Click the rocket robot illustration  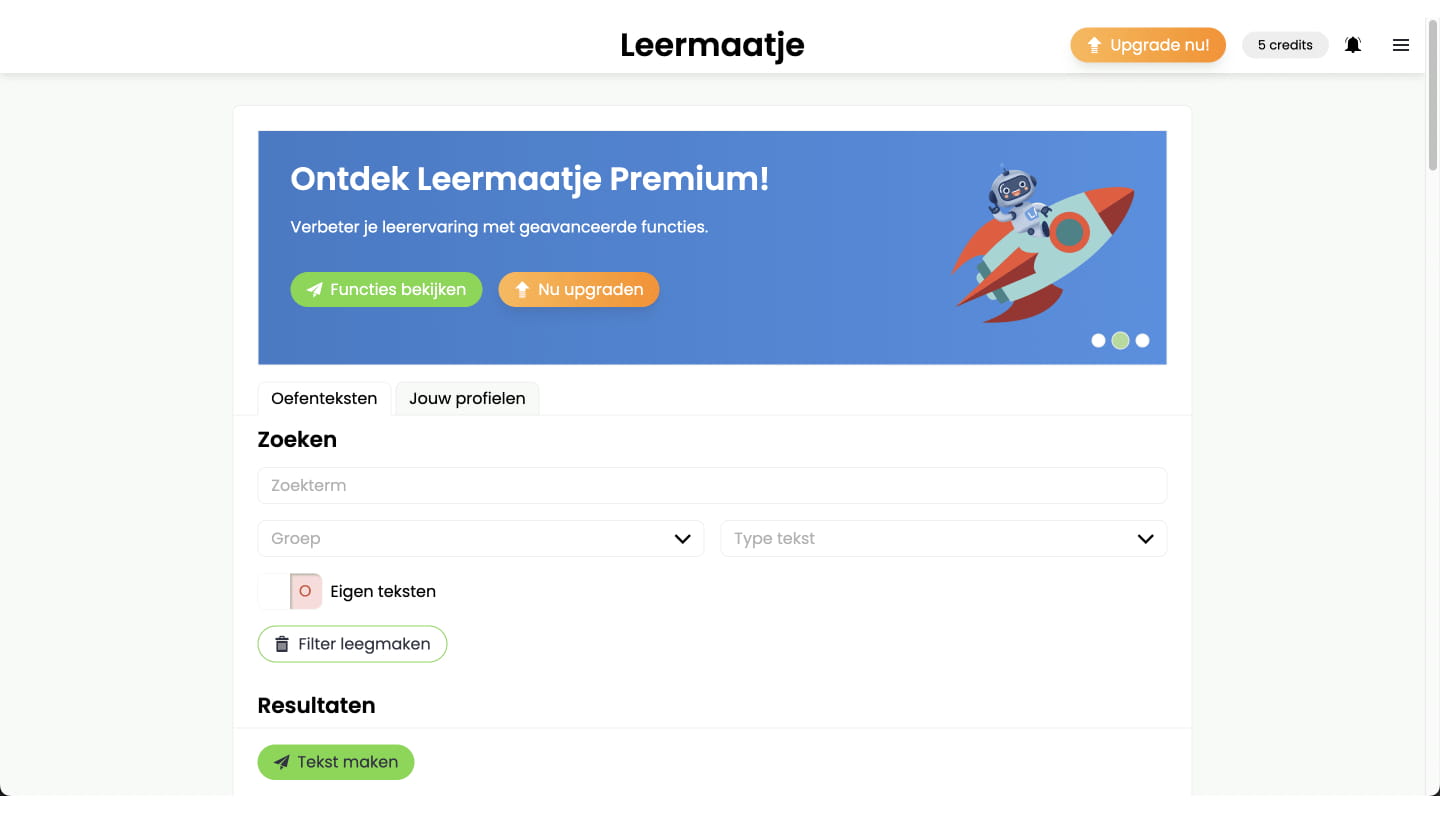coord(1041,246)
